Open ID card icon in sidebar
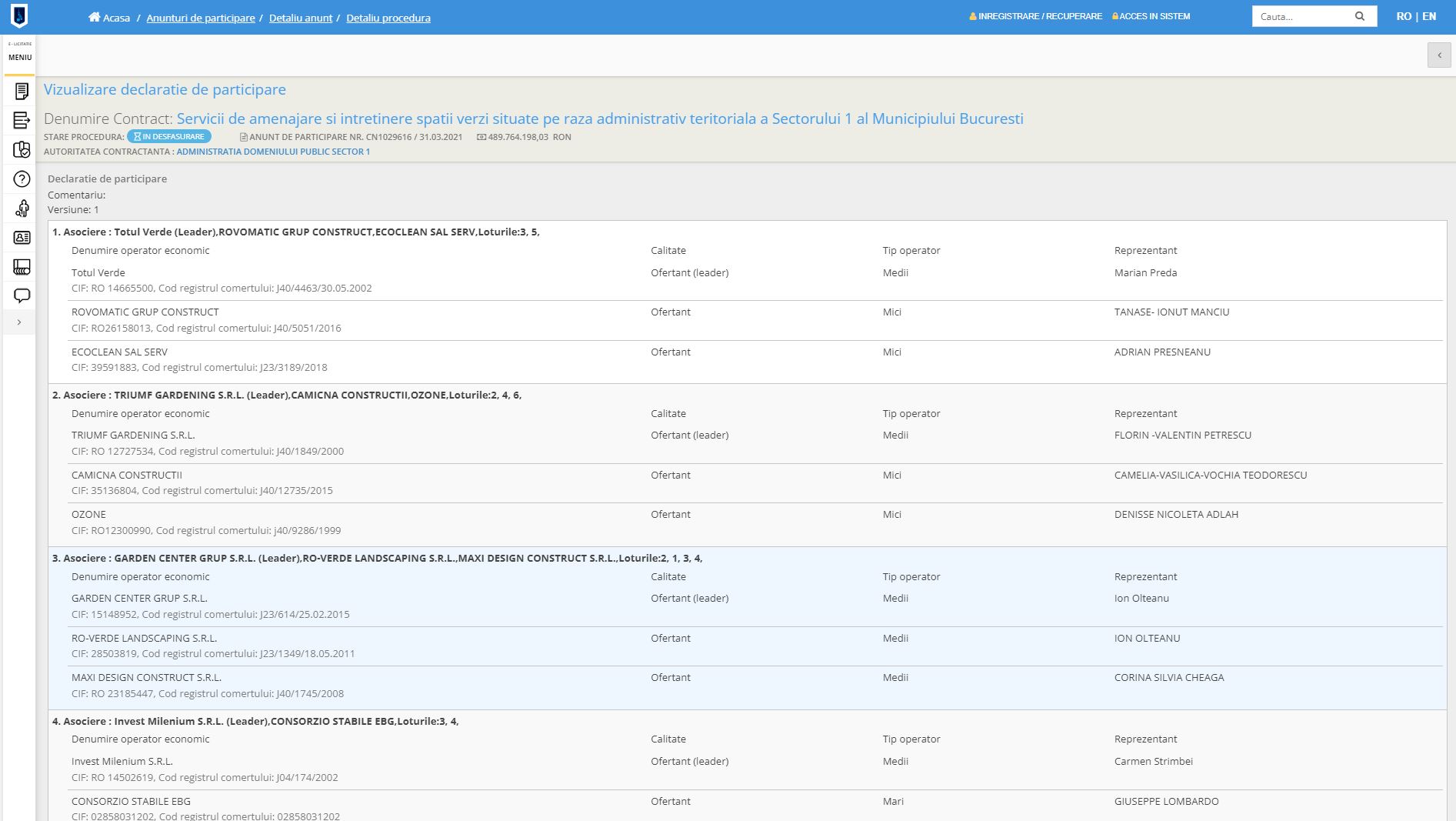The width and height of the screenshot is (1456, 821). point(22,238)
